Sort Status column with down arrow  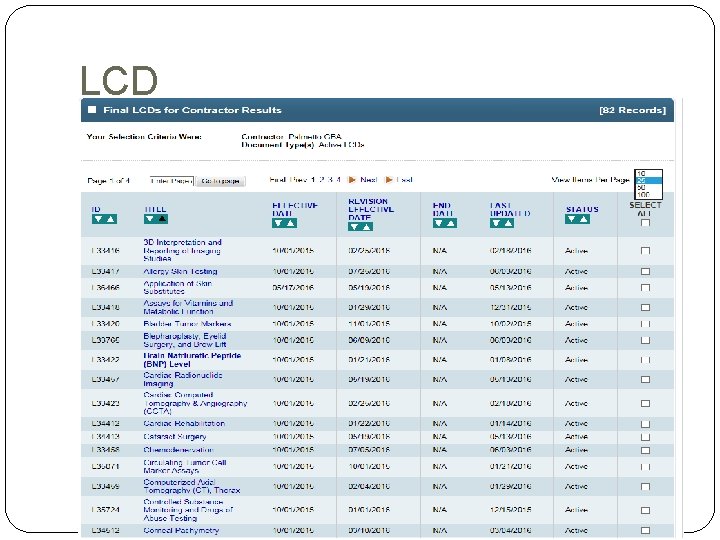571,219
